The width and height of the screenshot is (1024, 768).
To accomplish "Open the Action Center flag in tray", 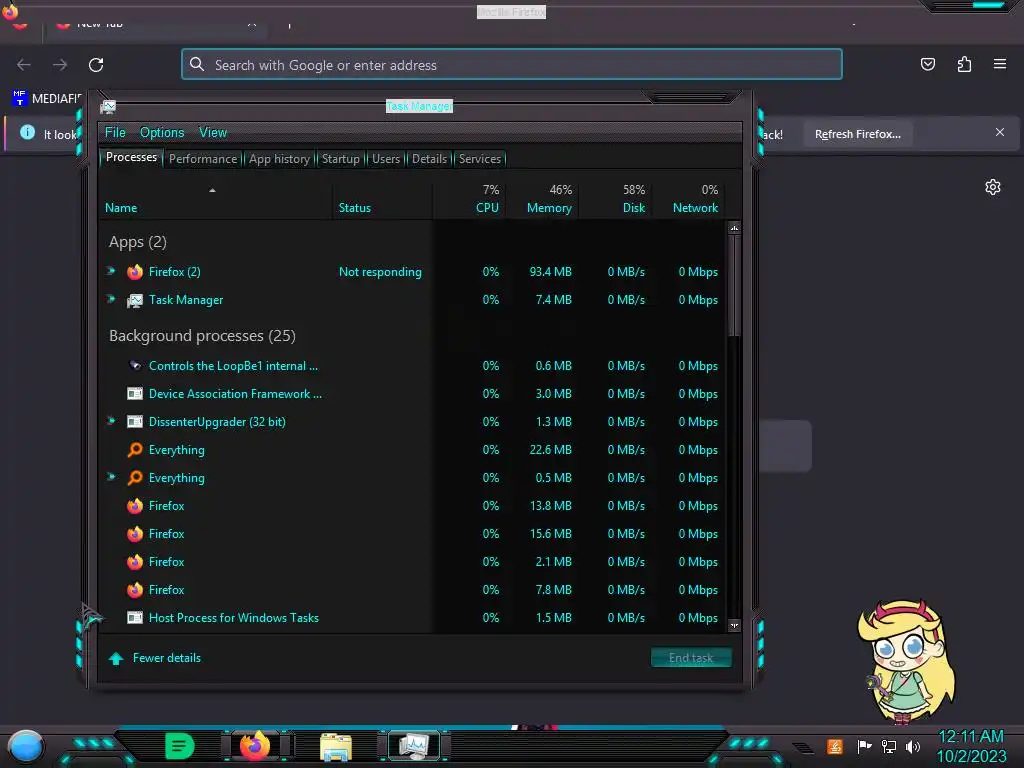I will point(865,746).
